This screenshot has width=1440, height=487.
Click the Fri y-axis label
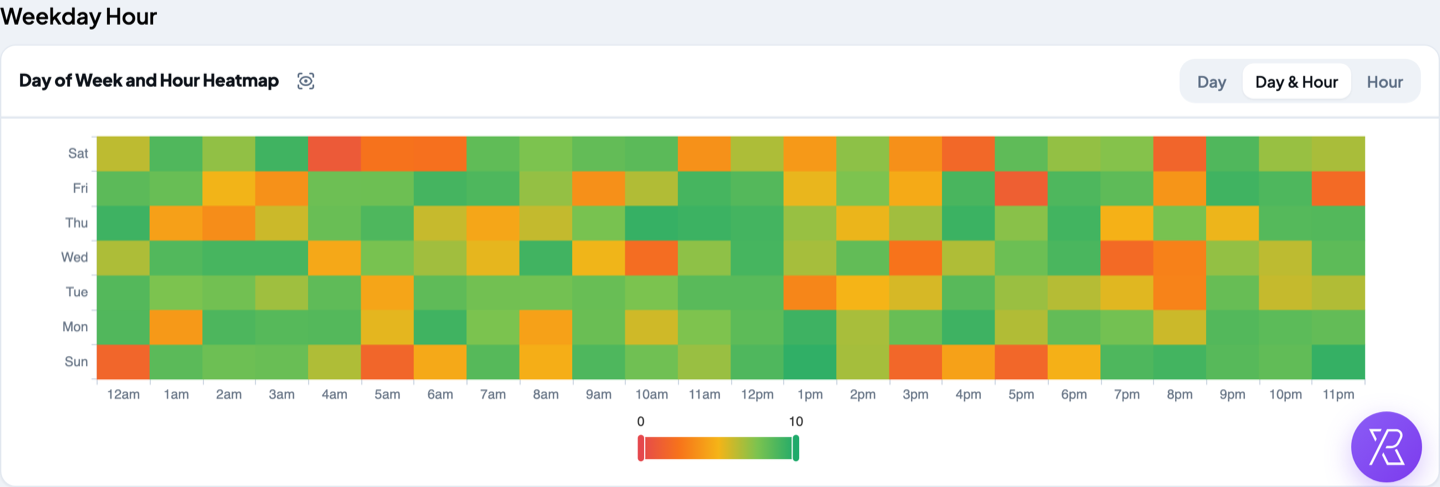click(x=79, y=188)
